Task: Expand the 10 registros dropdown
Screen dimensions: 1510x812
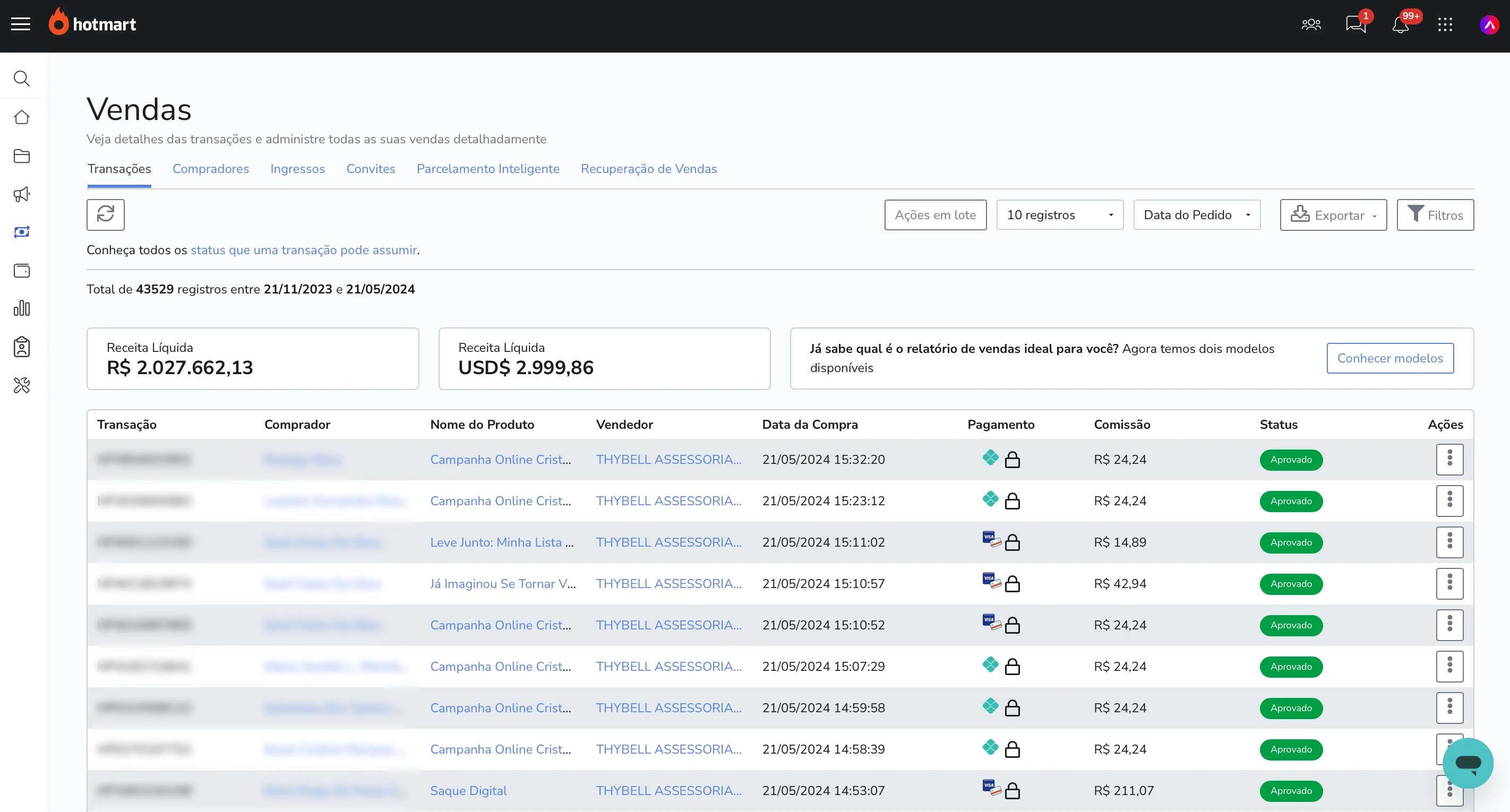Action: [1059, 215]
